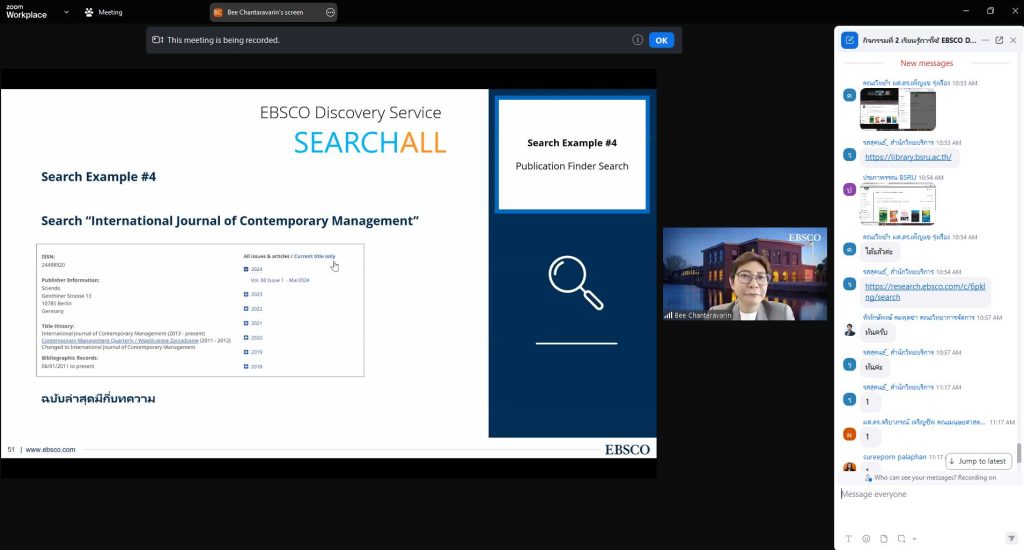Click the chat compose icon in the header
1024x550 pixels.
click(849, 40)
